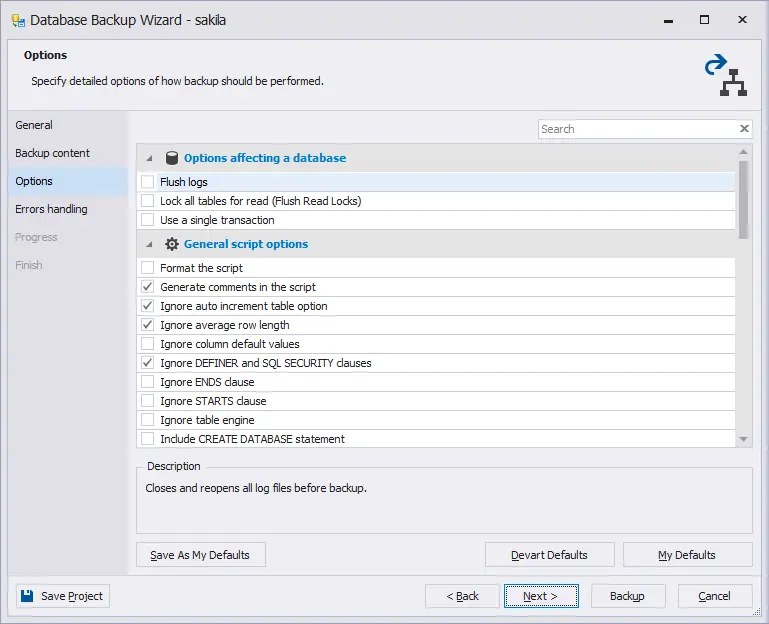Image resolution: width=769 pixels, height=624 pixels.
Task: Maximize the wizard window
Action: point(704,20)
